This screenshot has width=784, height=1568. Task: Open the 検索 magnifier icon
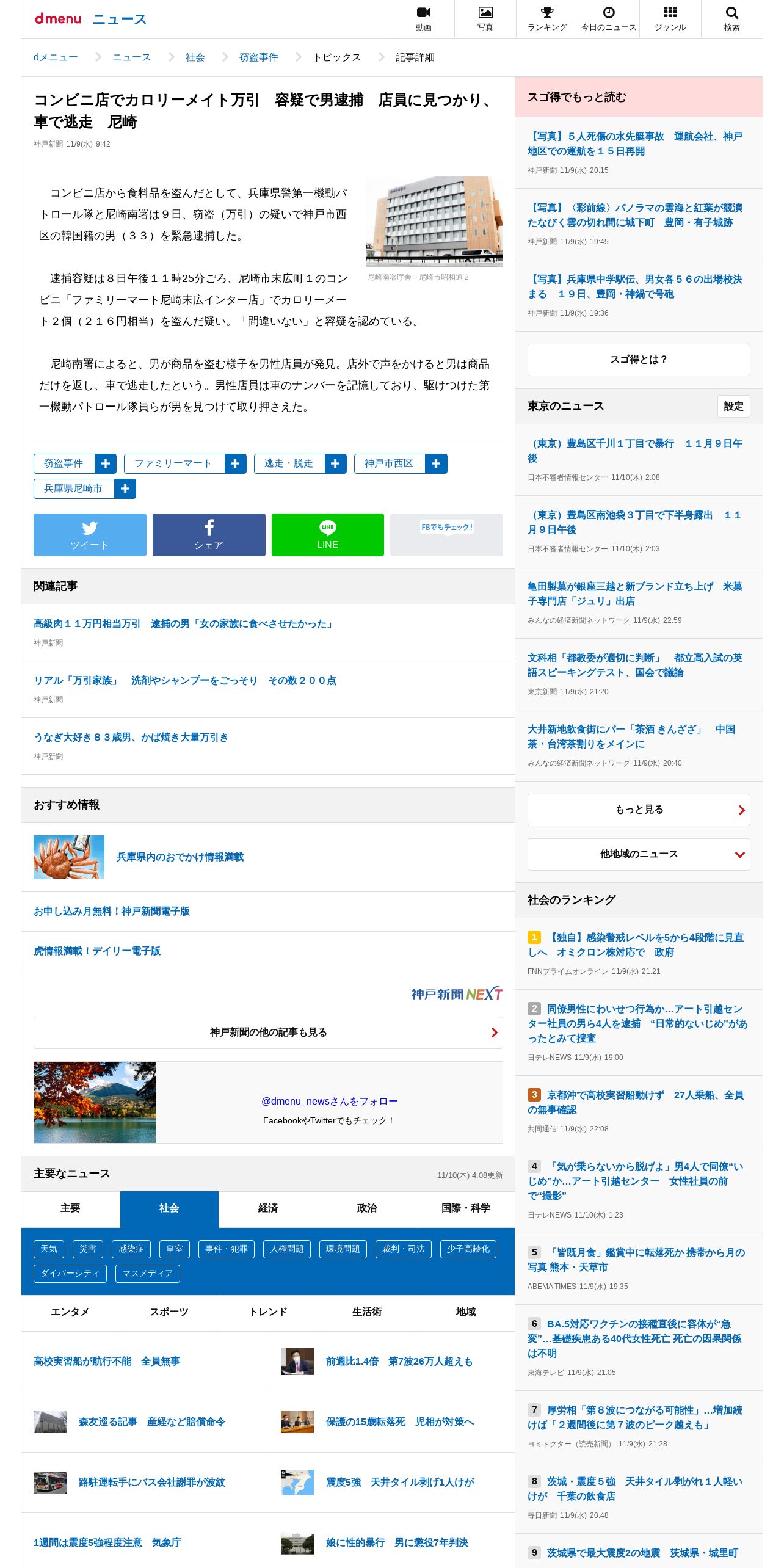click(732, 19)
